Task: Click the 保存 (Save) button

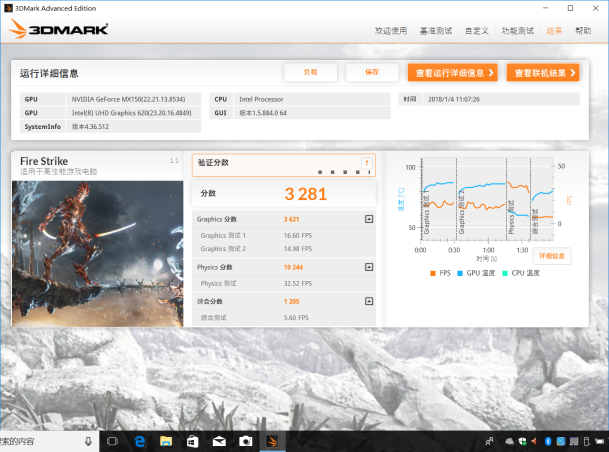Action: (372, 72)
